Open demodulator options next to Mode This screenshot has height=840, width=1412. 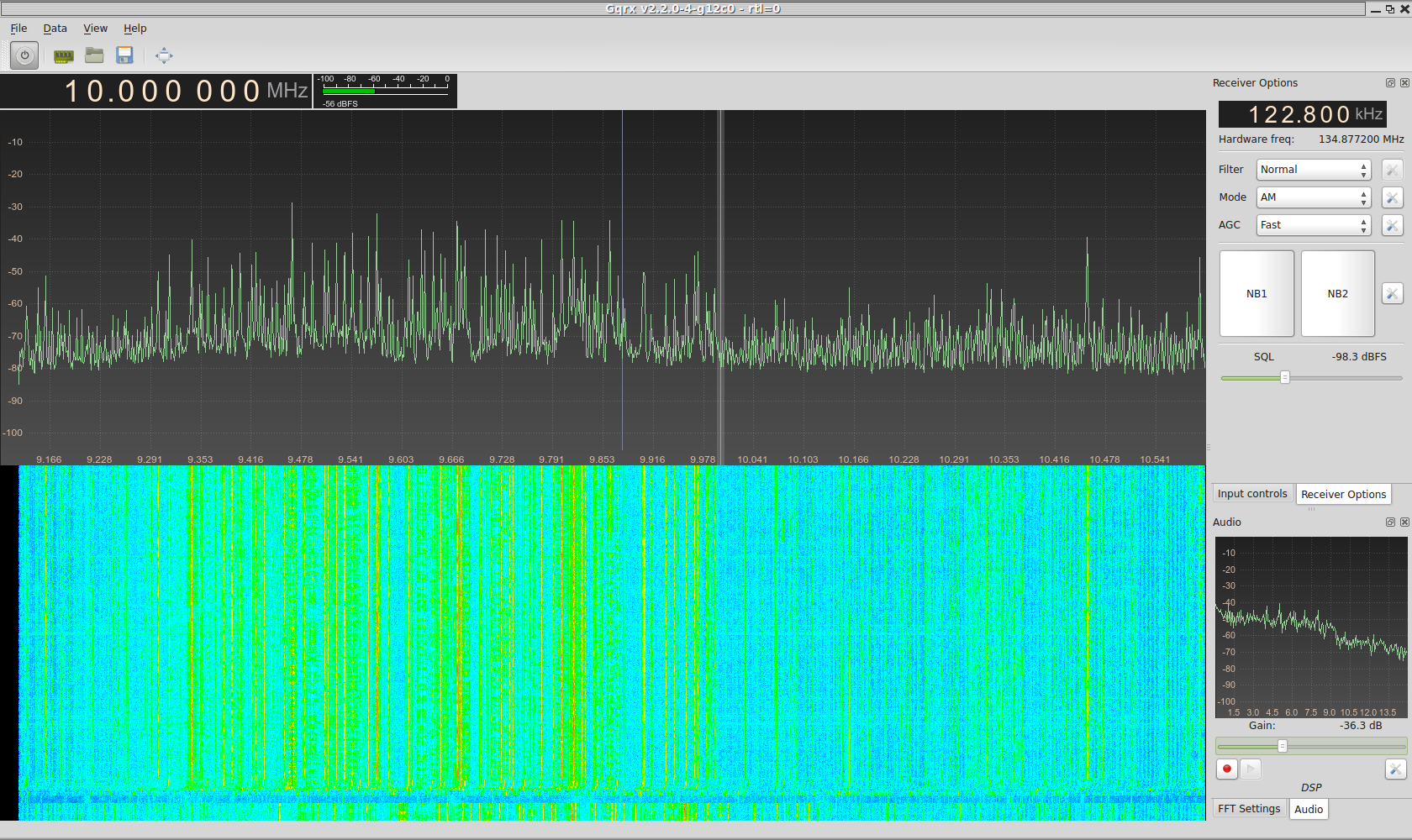tap(1392, 197)
